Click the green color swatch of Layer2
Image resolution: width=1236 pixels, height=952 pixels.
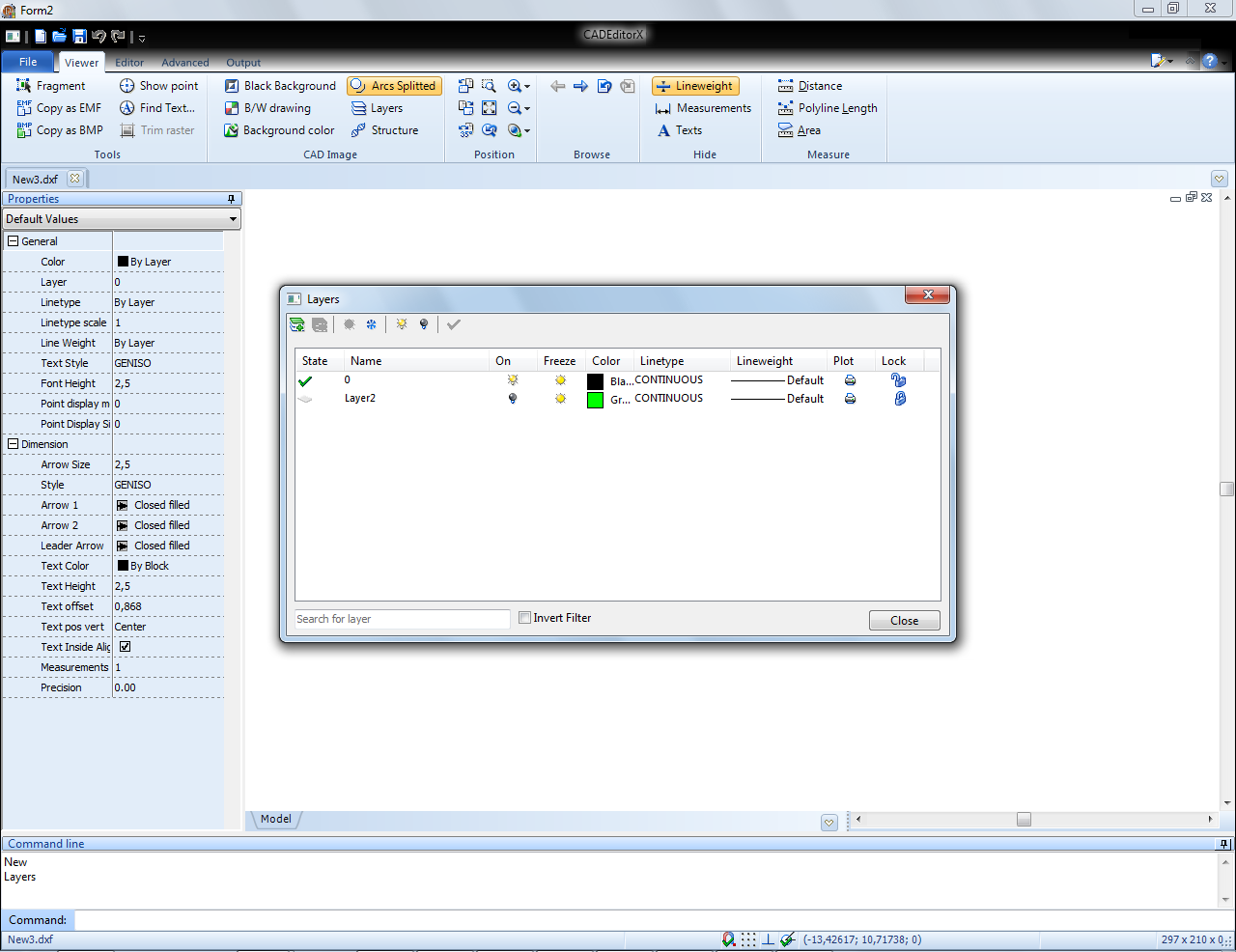(x=595, y=400)
